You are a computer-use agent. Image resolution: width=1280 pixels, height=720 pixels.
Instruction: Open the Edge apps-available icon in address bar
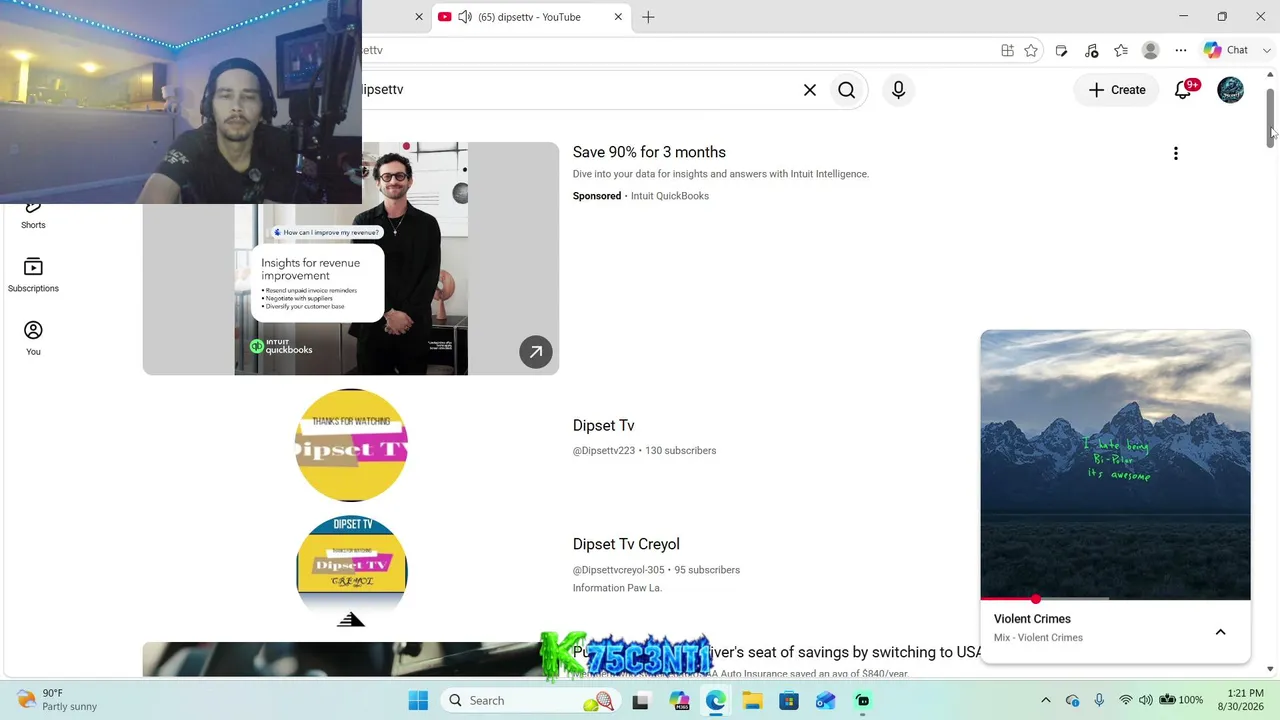click(x=1007, y=50)
